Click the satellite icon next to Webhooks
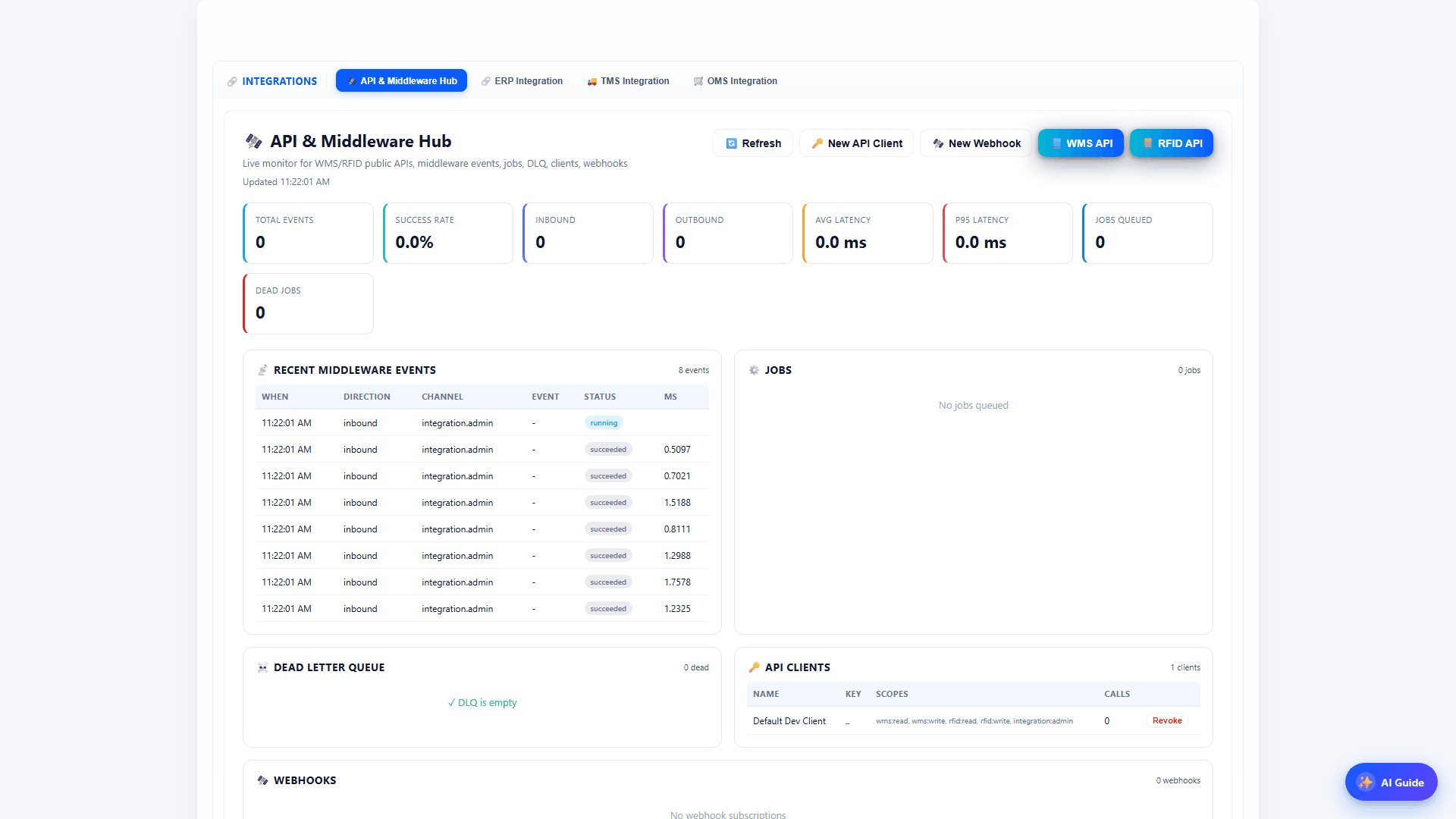Viewport: 1456px width, 819px height. pos(262,780)
